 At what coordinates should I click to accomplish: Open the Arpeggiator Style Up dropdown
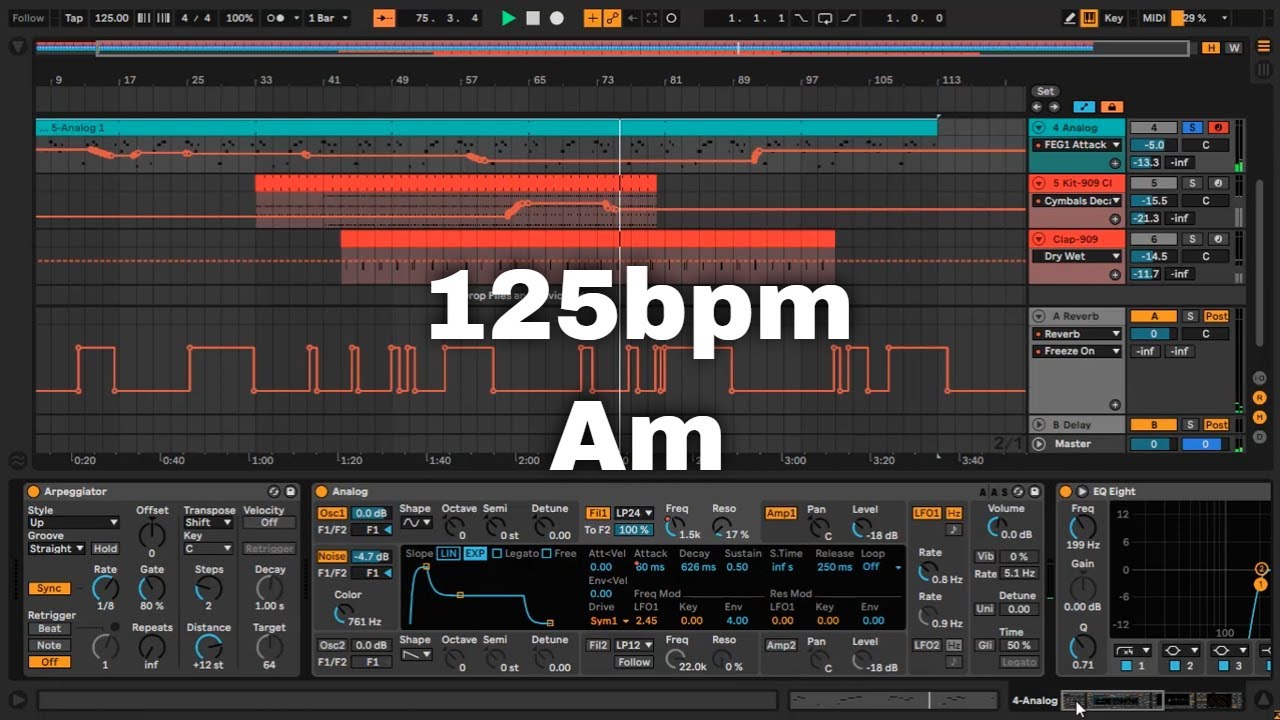[73, 522]
